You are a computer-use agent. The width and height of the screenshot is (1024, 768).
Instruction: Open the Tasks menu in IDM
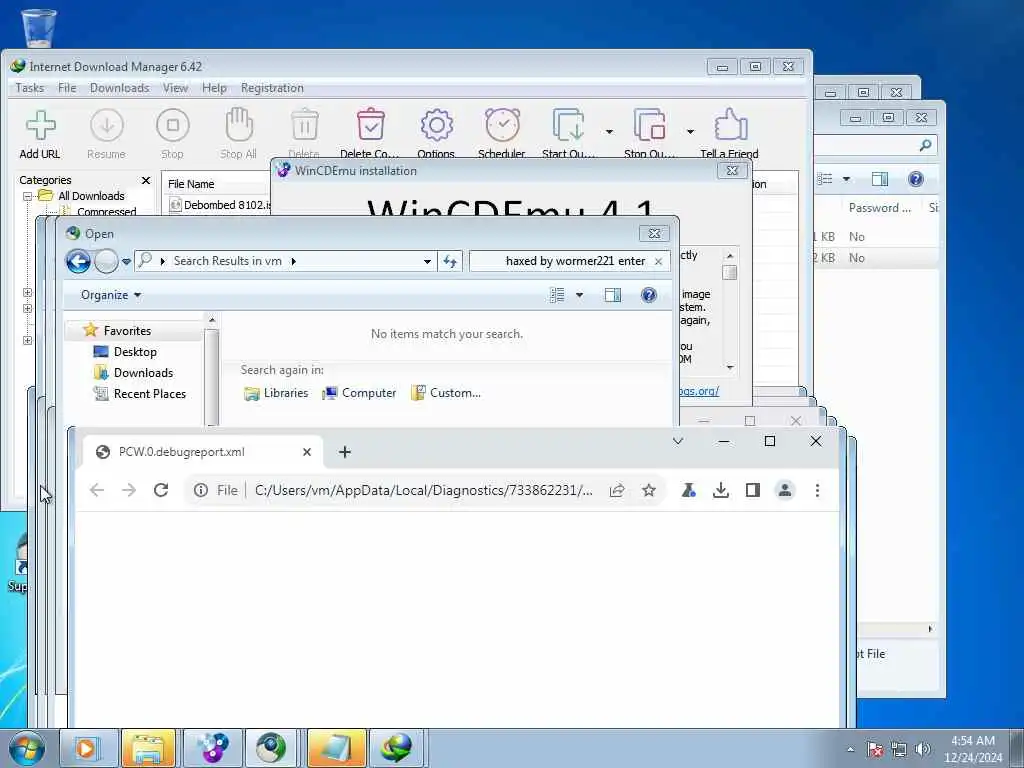pyautogui.click(x=30, y=88)
